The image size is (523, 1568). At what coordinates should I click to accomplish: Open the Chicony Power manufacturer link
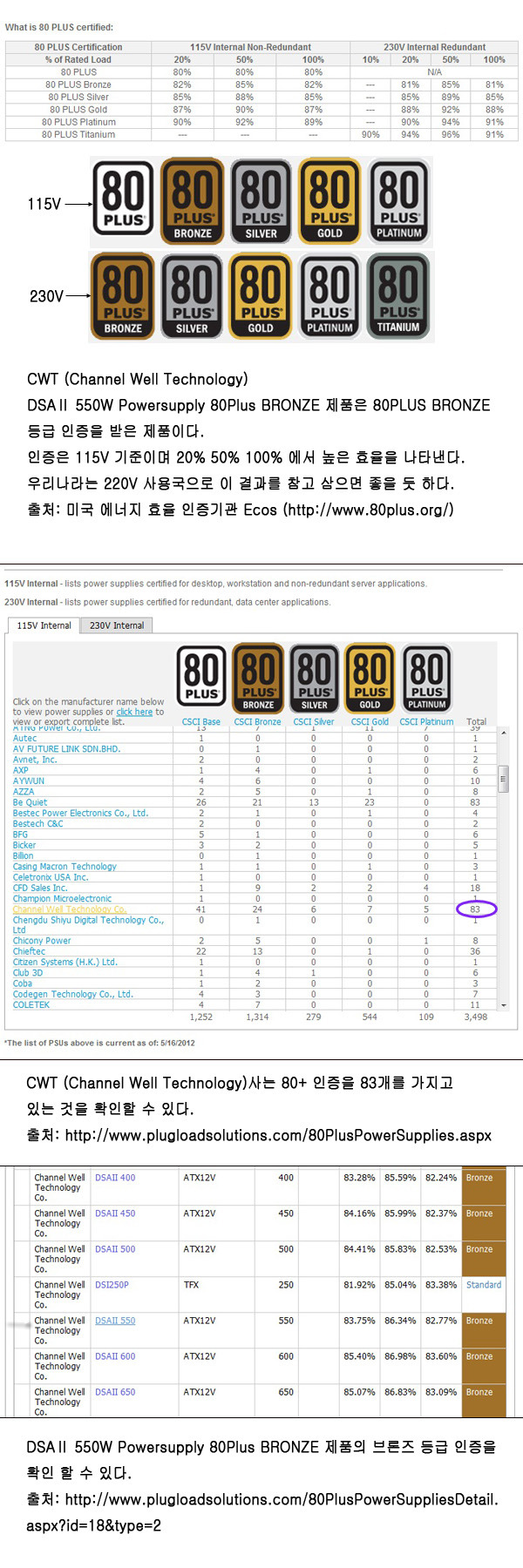pos(42,941)
